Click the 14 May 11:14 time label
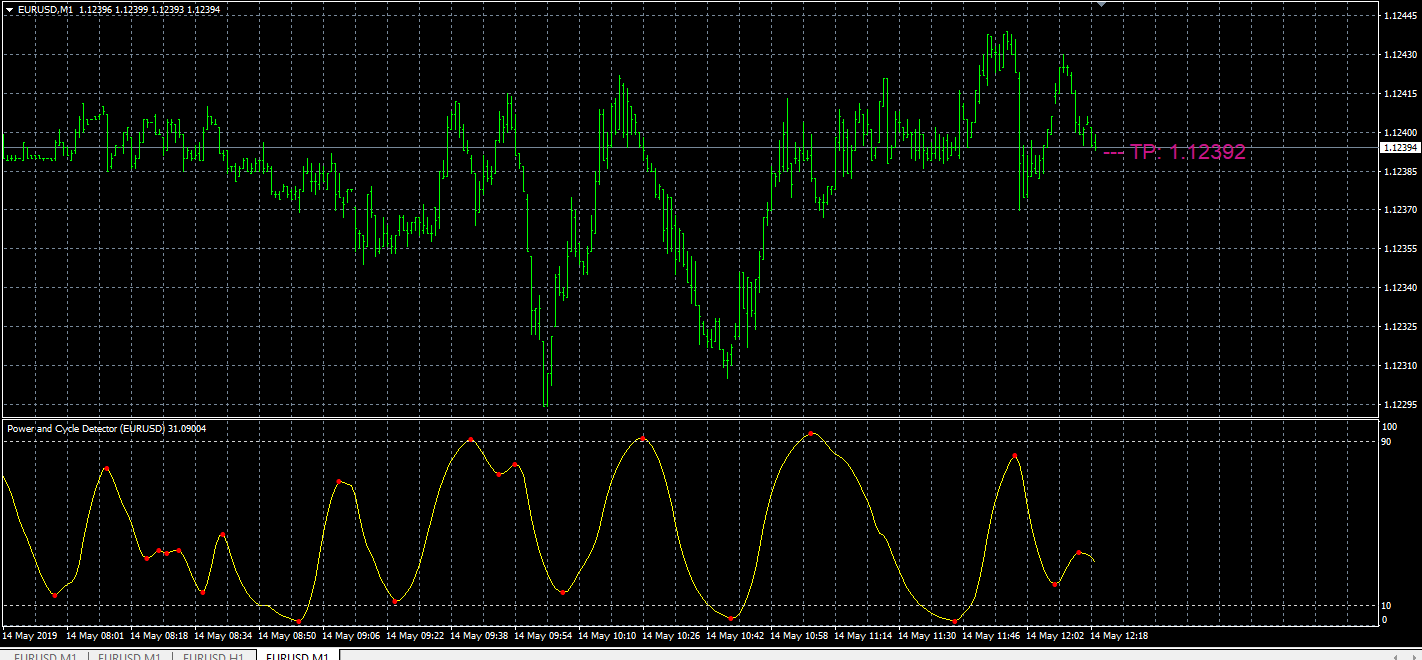The height and width of the screenshot is (660, 1422). point(863,636)
